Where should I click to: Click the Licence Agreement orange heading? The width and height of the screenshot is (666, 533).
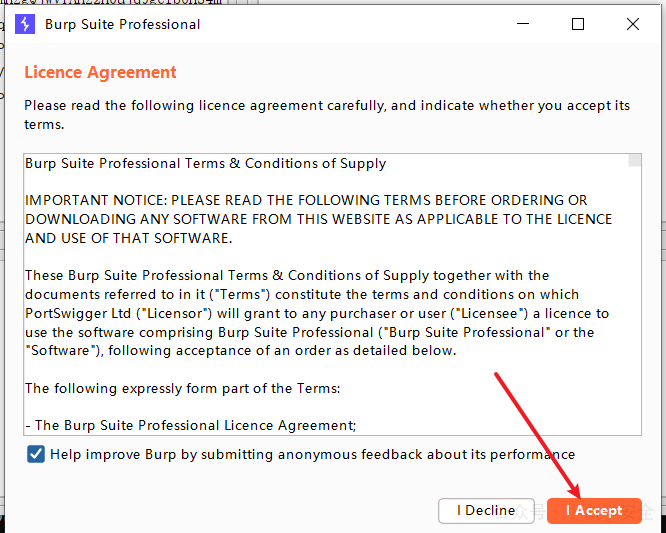click(x=100, y=72)
